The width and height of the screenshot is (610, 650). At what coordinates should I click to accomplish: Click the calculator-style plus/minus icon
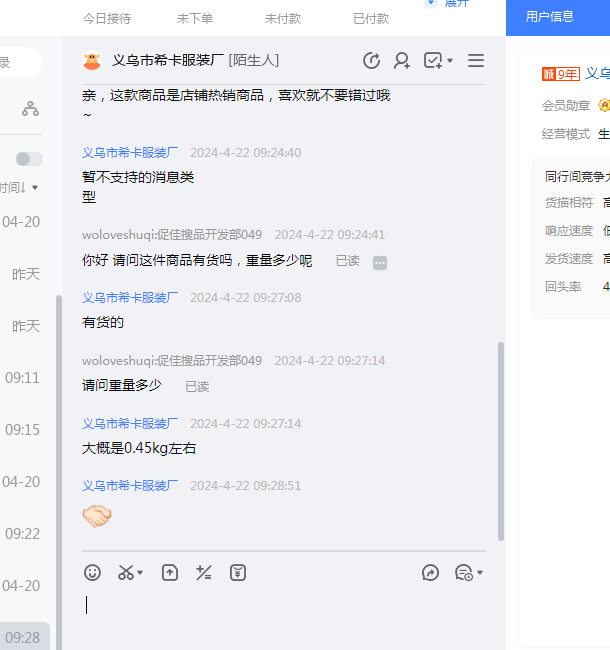tap(204, 573)
